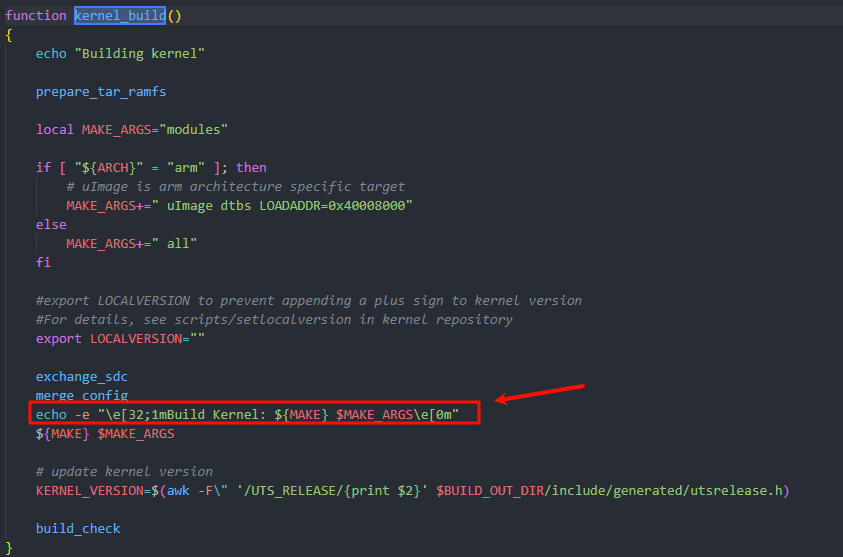This screenshot has width=843, height=557.
Task: Click the prepare_tar_ramfs call
Action: coord(101,91)
